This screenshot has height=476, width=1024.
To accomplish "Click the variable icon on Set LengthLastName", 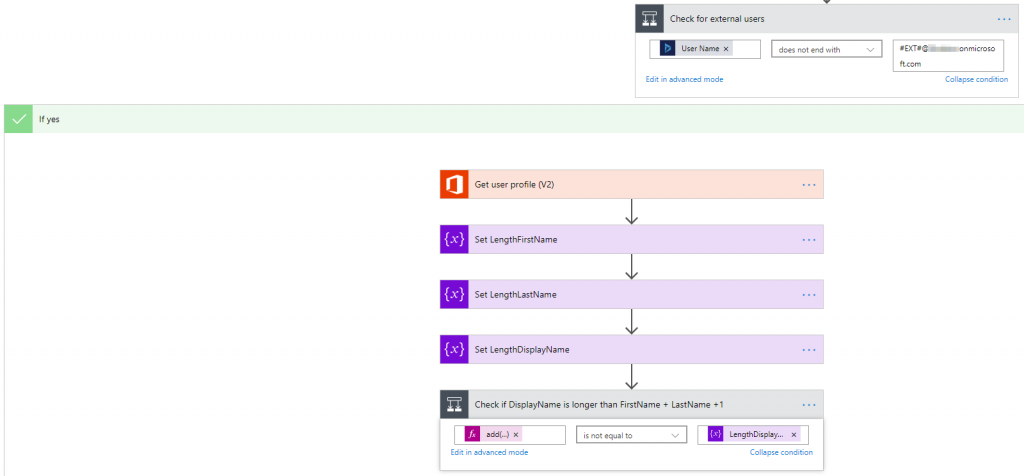I will pos(454,294).
